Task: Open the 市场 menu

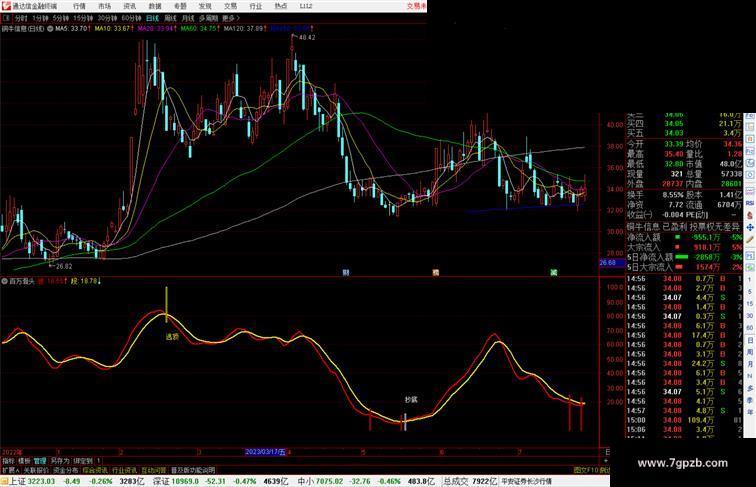Action: pyautogui.click(x=105, y=6)
